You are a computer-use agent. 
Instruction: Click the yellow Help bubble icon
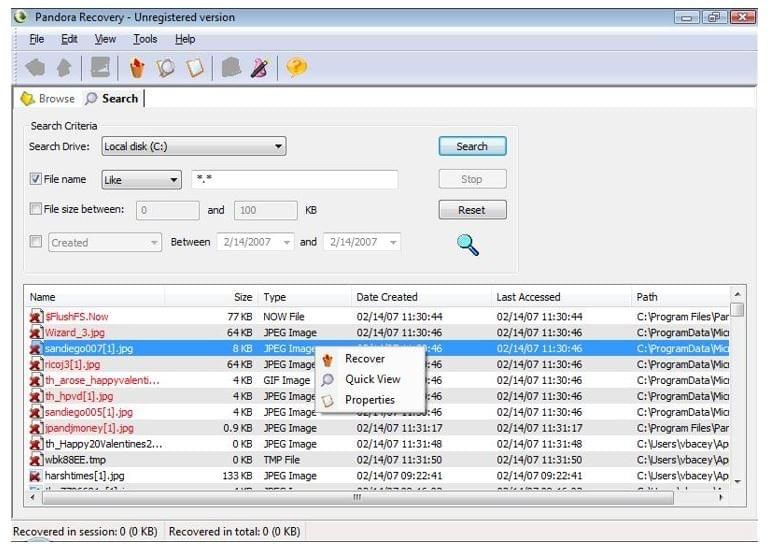click(x=296, y=67)
